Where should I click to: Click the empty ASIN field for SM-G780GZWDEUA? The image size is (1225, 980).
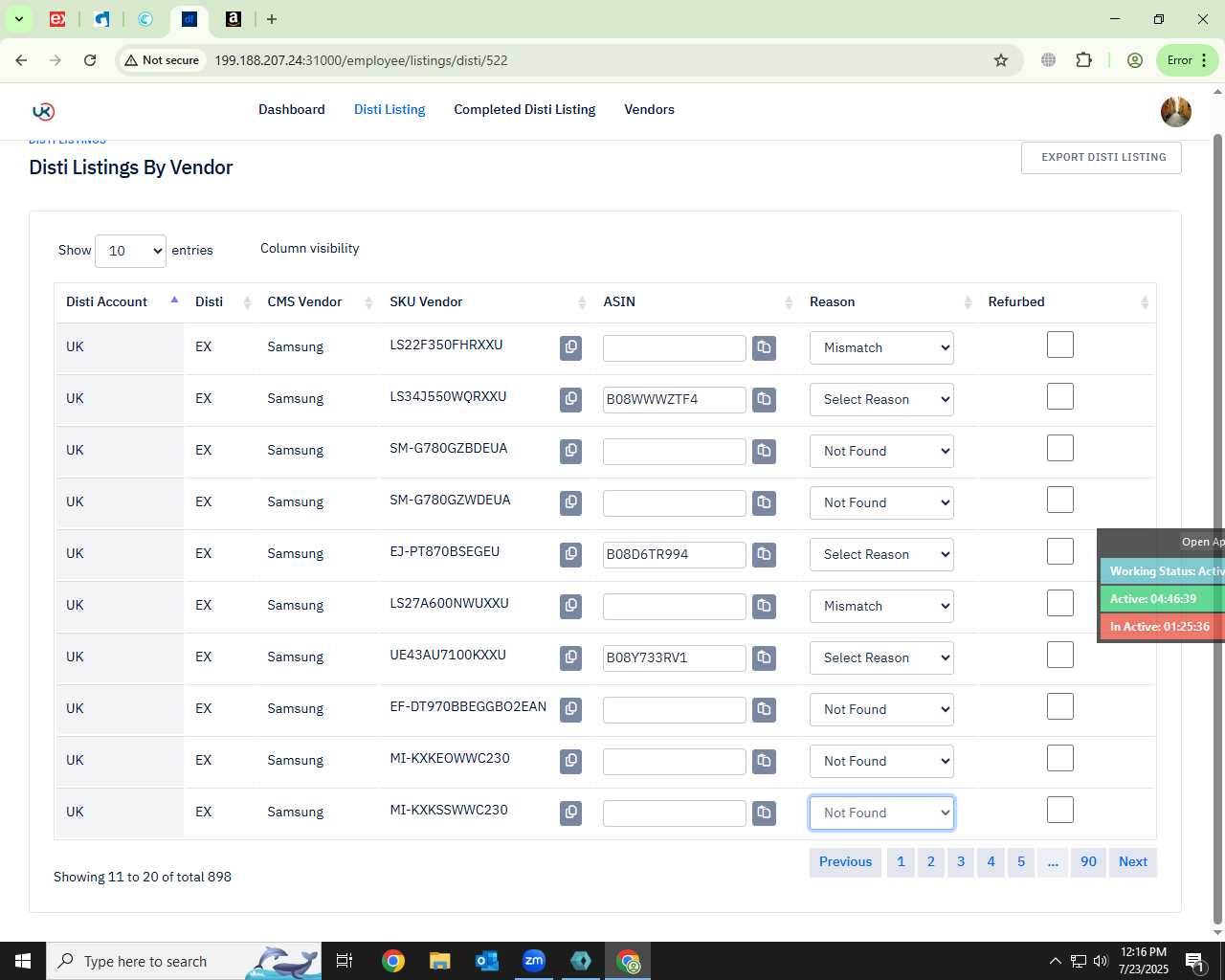click(675, 502)
